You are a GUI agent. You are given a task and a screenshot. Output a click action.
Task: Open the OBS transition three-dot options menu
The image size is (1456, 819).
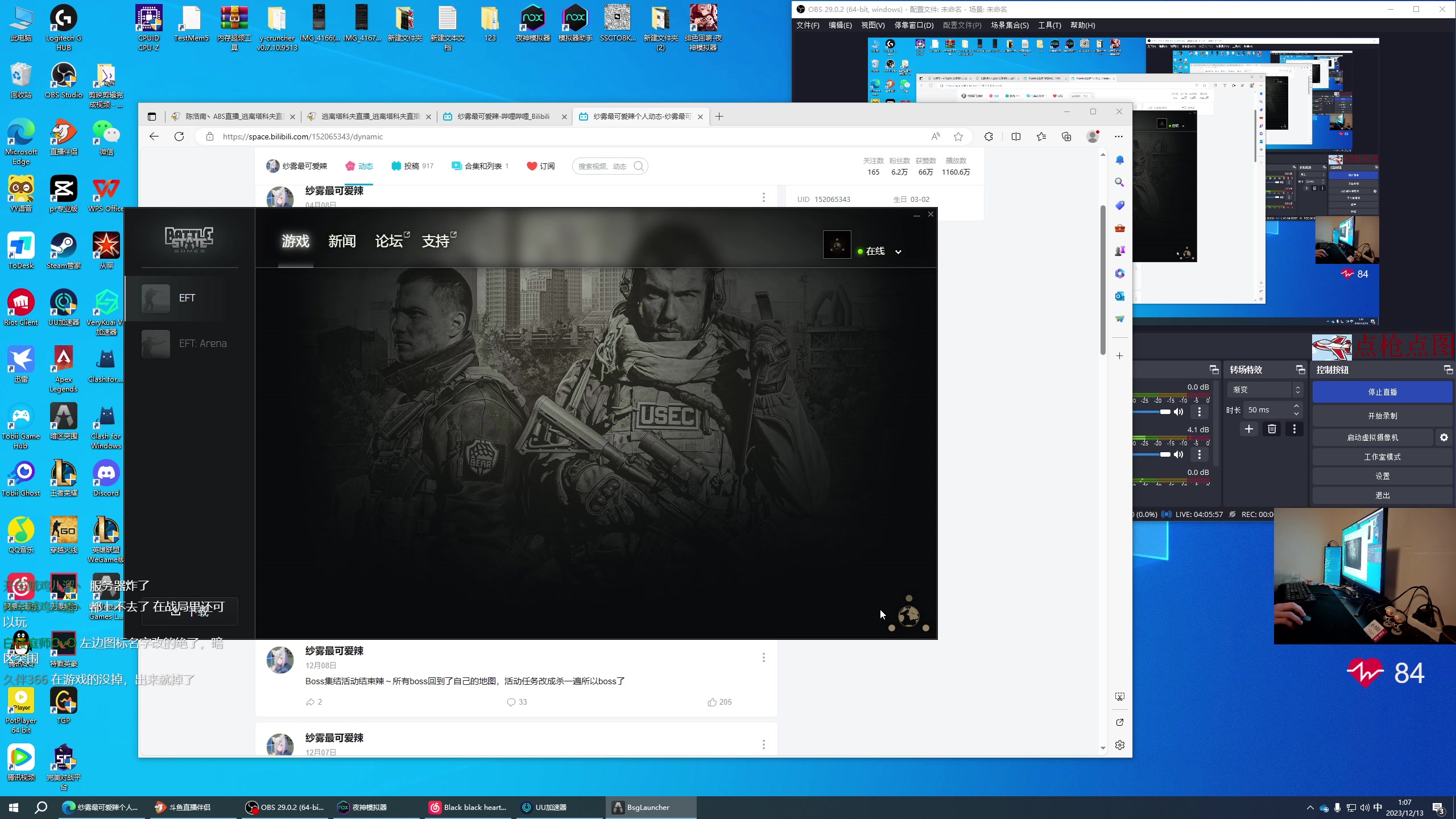point(1294,429)
